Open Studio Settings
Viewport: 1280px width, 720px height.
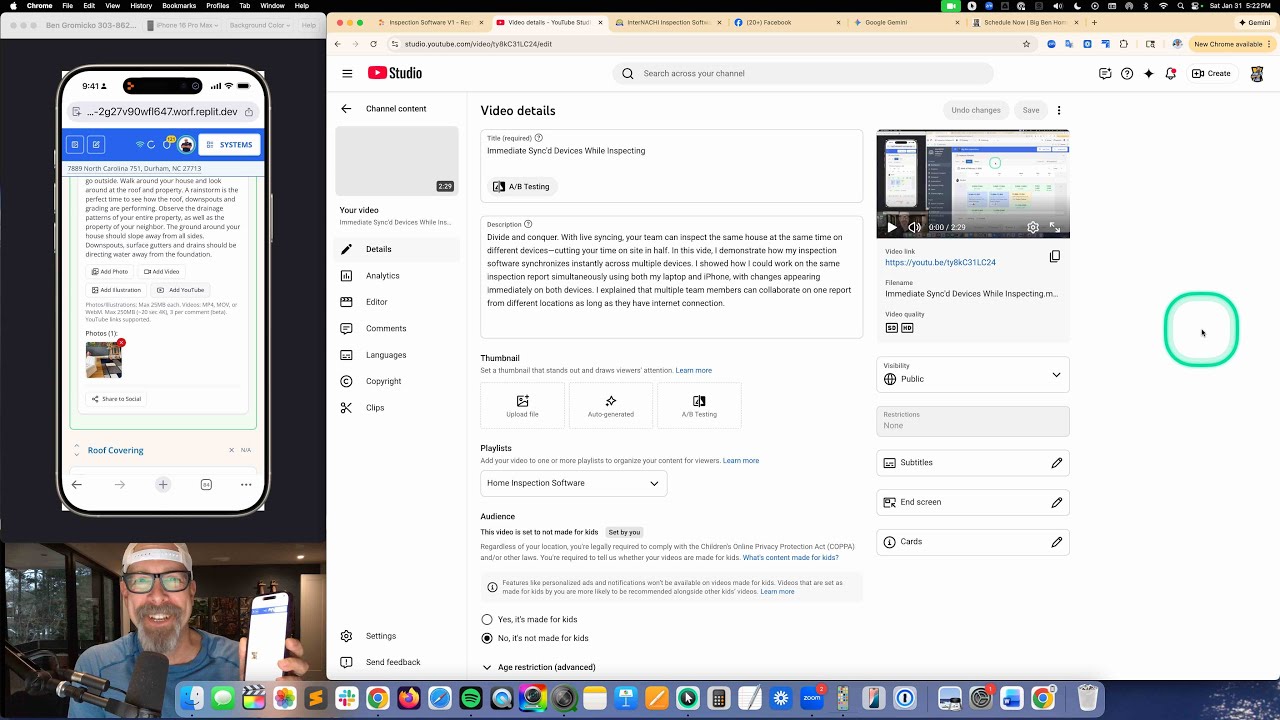(x=396, y=636)
